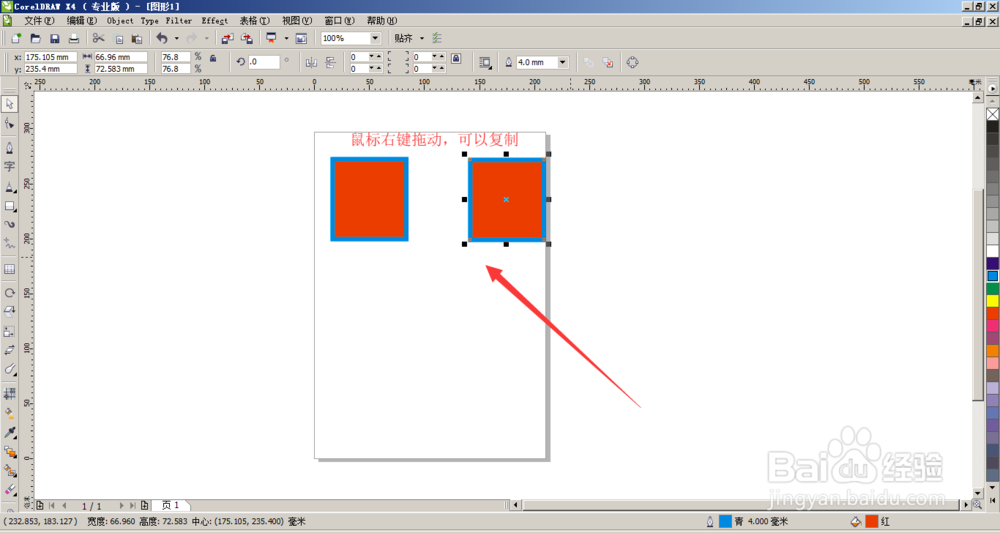The image size is (1000, 533).
Task: Click the Paste clipboard icon
Action: 138,38
